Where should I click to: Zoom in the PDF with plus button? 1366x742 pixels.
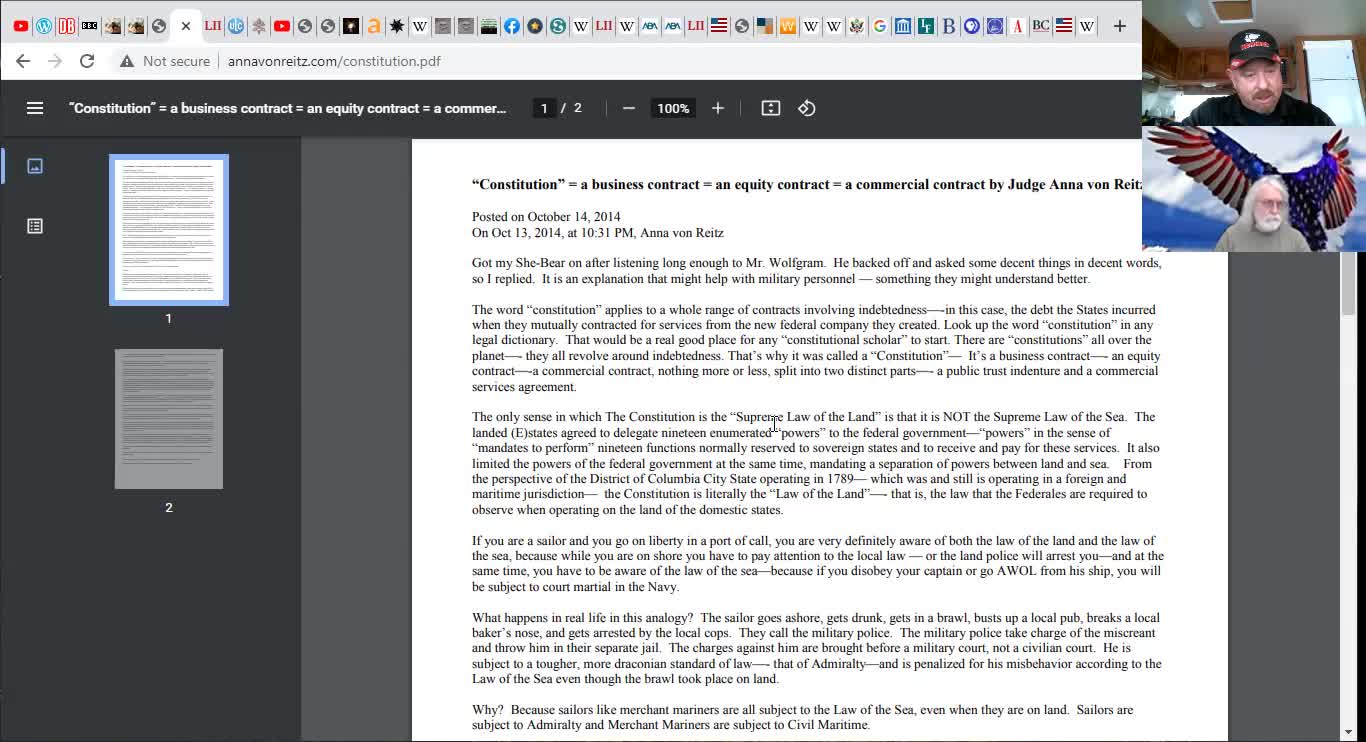click(x=718, y=108)
